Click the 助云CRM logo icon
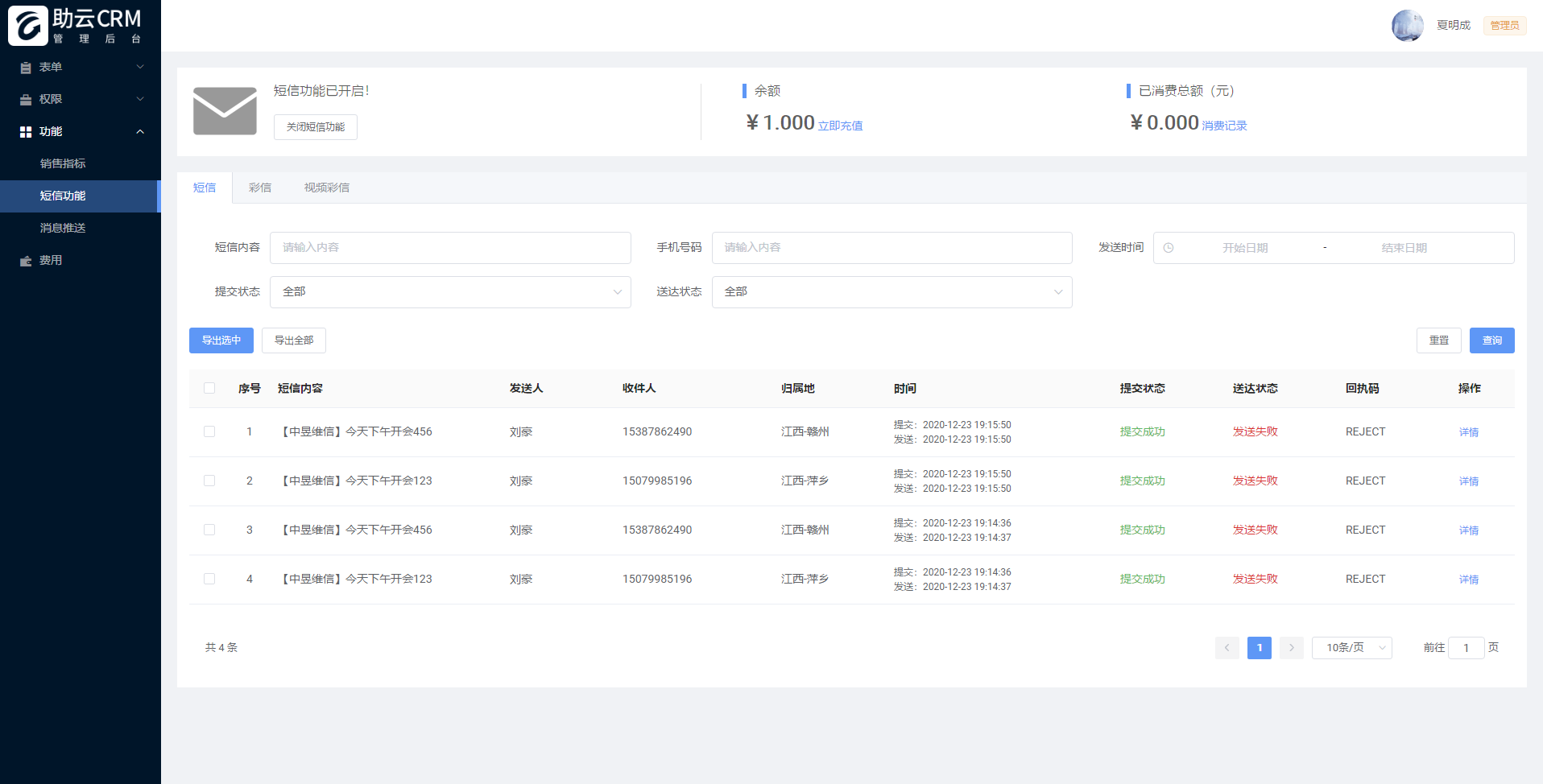 pos(28,26)
